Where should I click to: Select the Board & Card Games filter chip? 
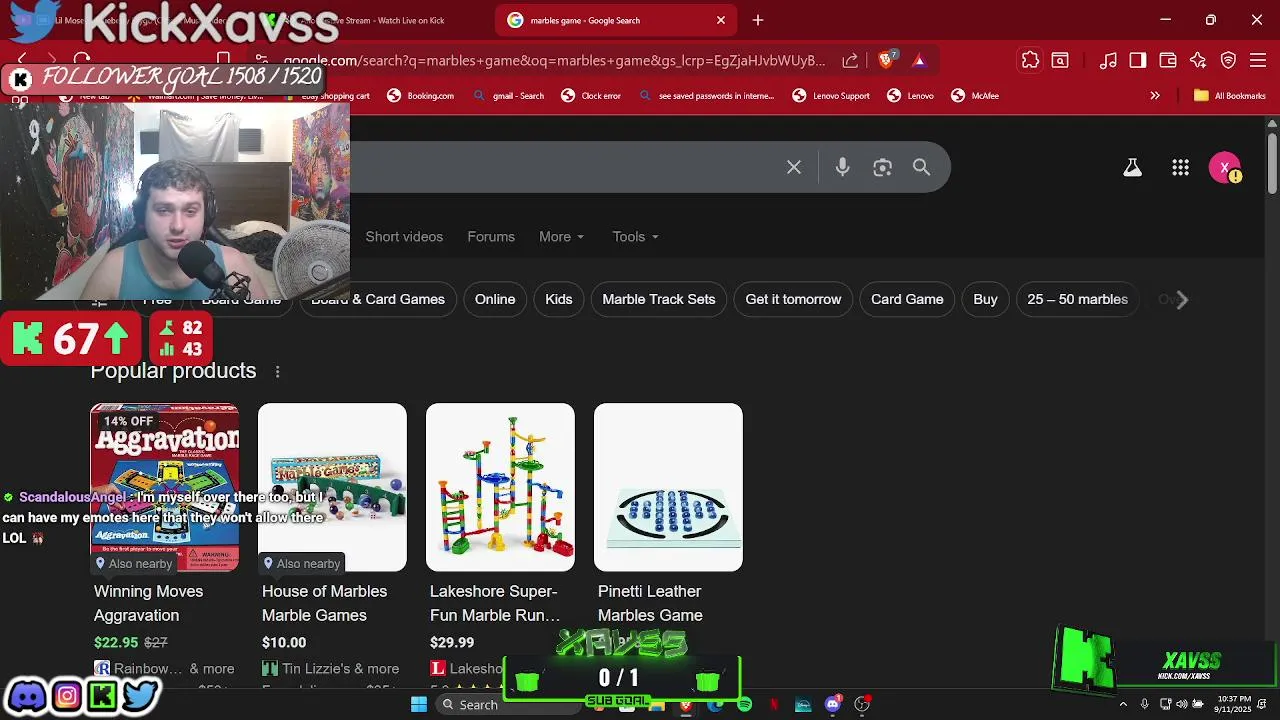pos(377,299)
